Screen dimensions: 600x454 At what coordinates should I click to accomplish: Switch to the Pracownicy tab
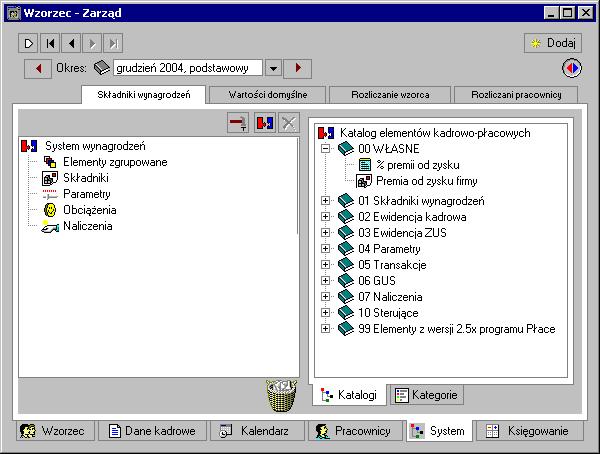coord(355,431)
